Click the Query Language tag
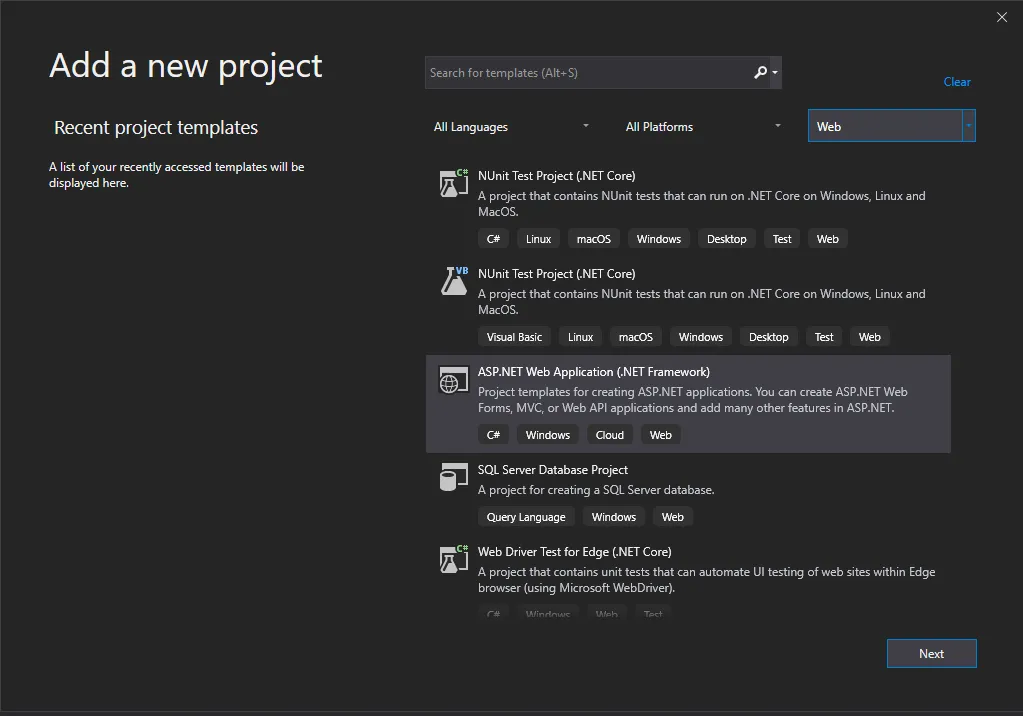 click(x=526, y=517)
